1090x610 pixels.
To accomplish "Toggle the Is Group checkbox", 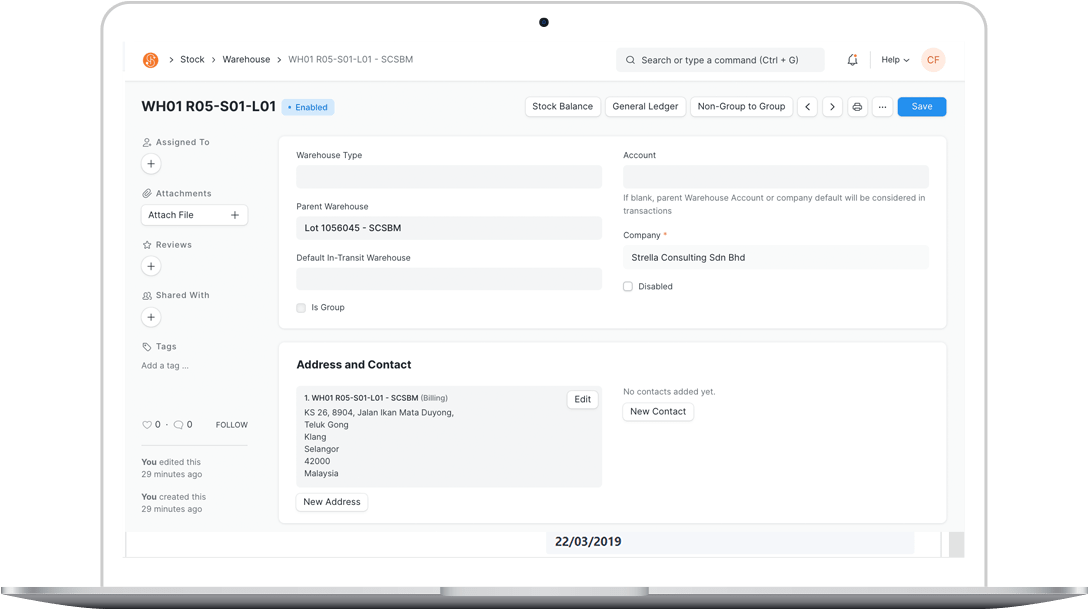I will (x=301, y=308).
